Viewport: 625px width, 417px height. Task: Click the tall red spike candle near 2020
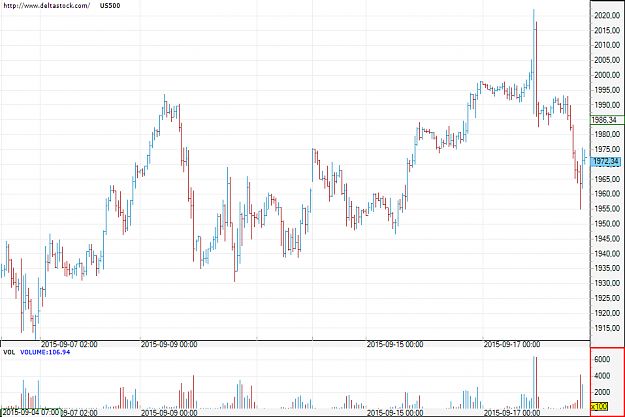pyautogui.click(x=537, y=74)
